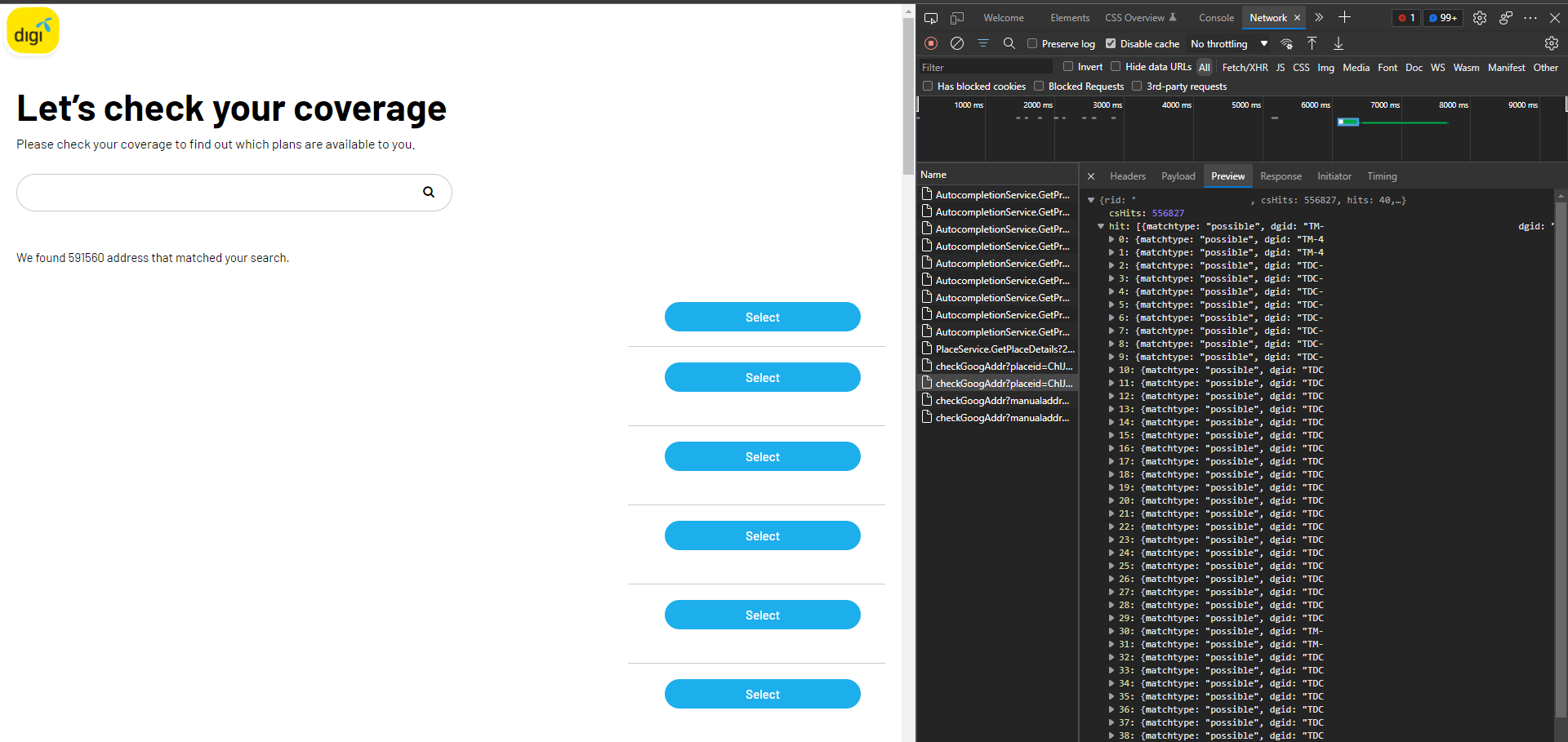
Task: Expand hit item 12
Action: coord(1111,396)
